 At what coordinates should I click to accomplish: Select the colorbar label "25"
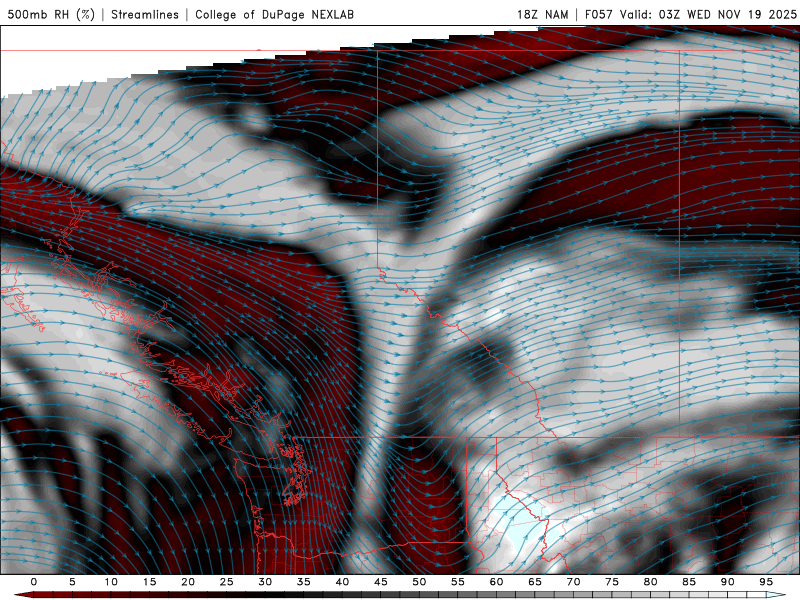(227, 582)
